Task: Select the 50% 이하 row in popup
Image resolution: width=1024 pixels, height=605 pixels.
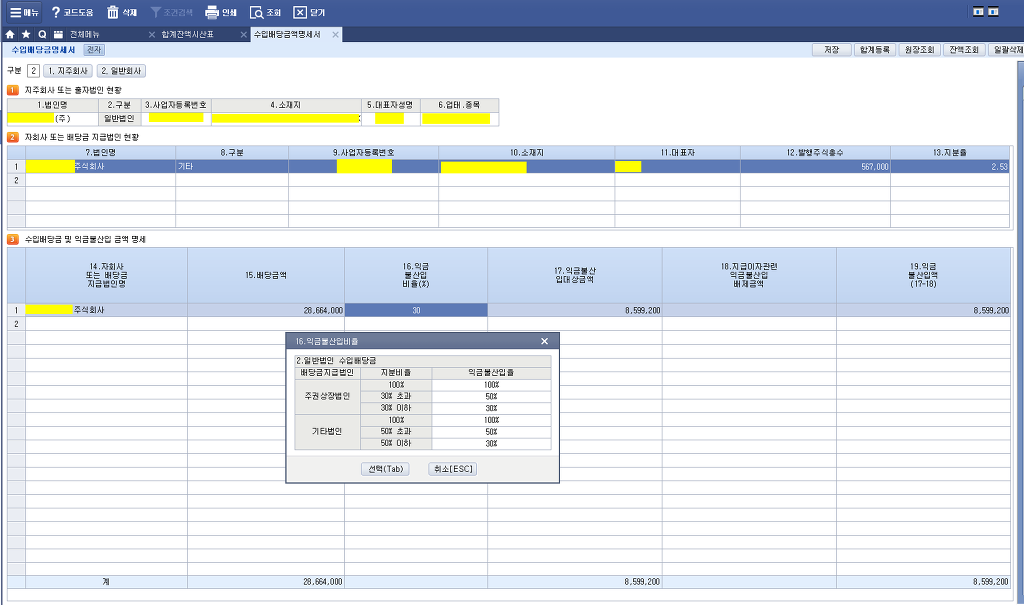Action: coord(396,444)
